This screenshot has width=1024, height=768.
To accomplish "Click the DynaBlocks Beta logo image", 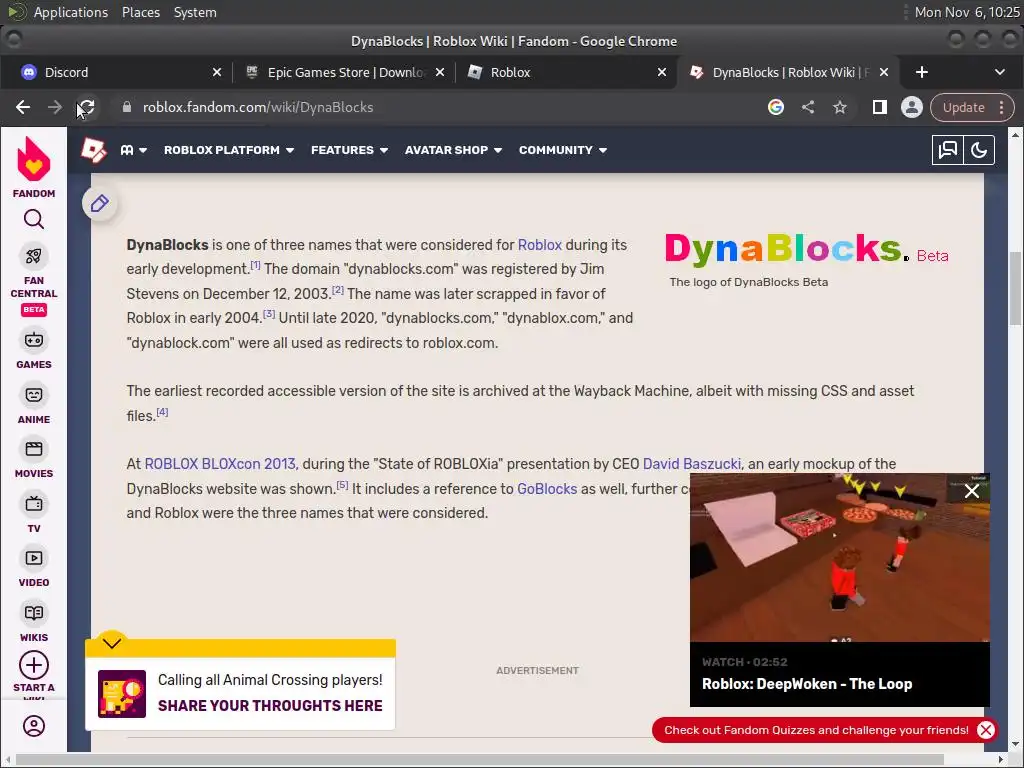I will pyautogui.click(x=806, y=249).
